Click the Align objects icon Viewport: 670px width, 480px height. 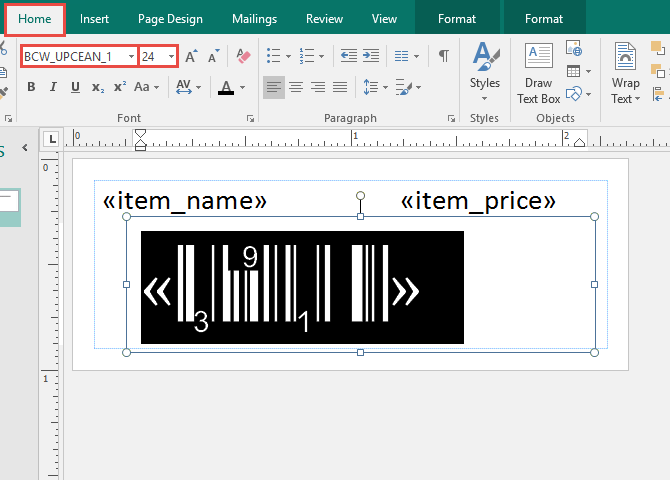pyautogui.click(x=658, y=94)
